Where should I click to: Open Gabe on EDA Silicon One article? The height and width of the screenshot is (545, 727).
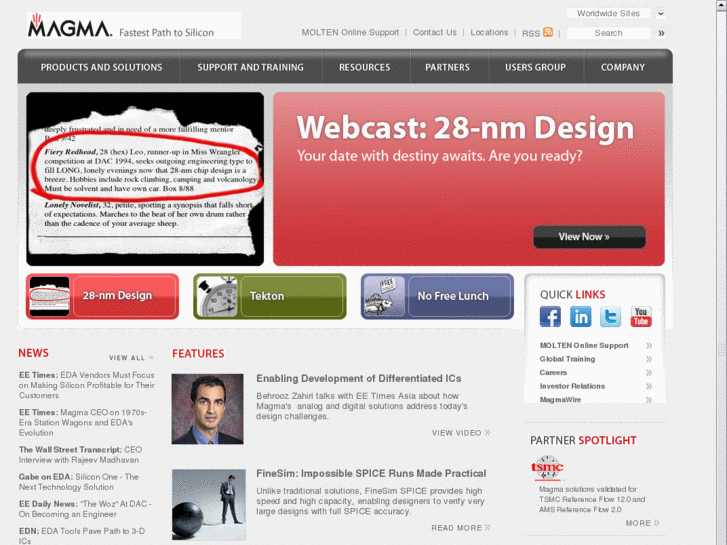pos(79,482)
